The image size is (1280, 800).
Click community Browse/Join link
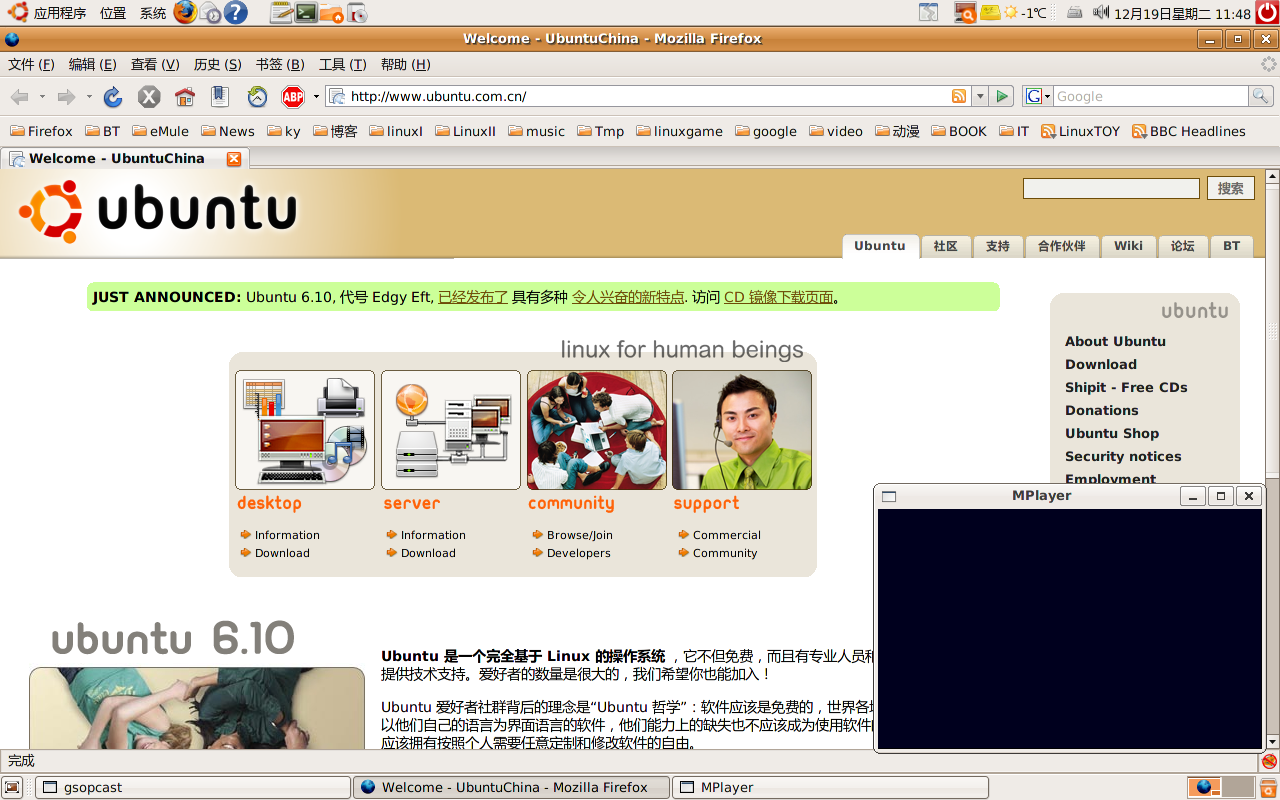(x=580, y=535)
